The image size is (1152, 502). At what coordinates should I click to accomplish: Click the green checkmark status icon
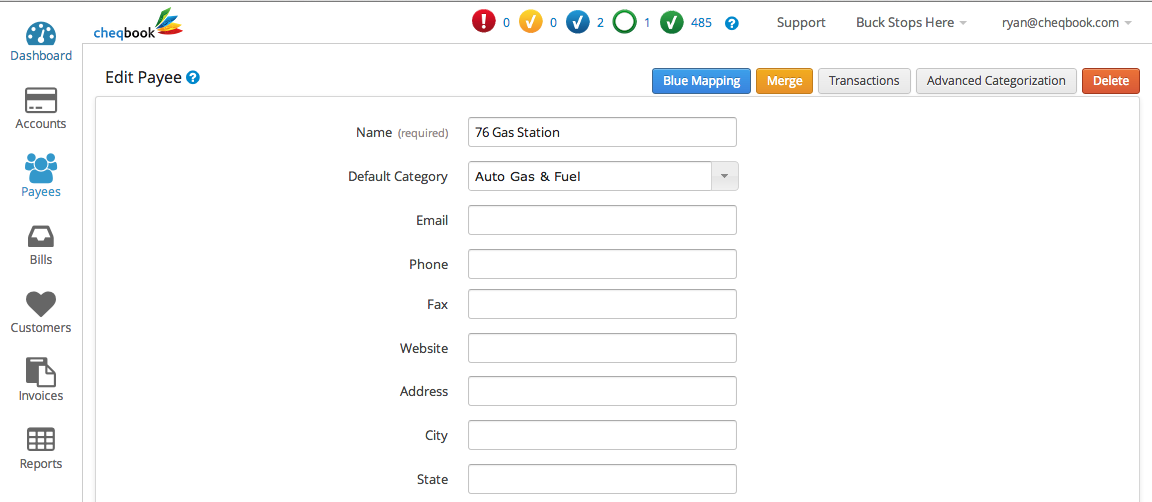pos(672,22)
